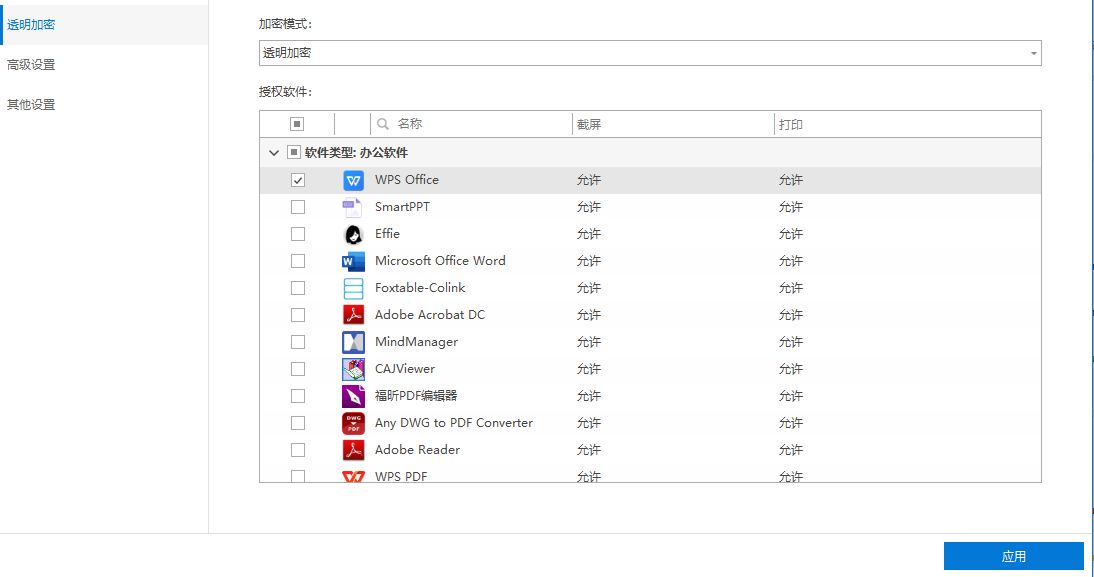
Task: Click the 名称 search field
Action: 472,123
